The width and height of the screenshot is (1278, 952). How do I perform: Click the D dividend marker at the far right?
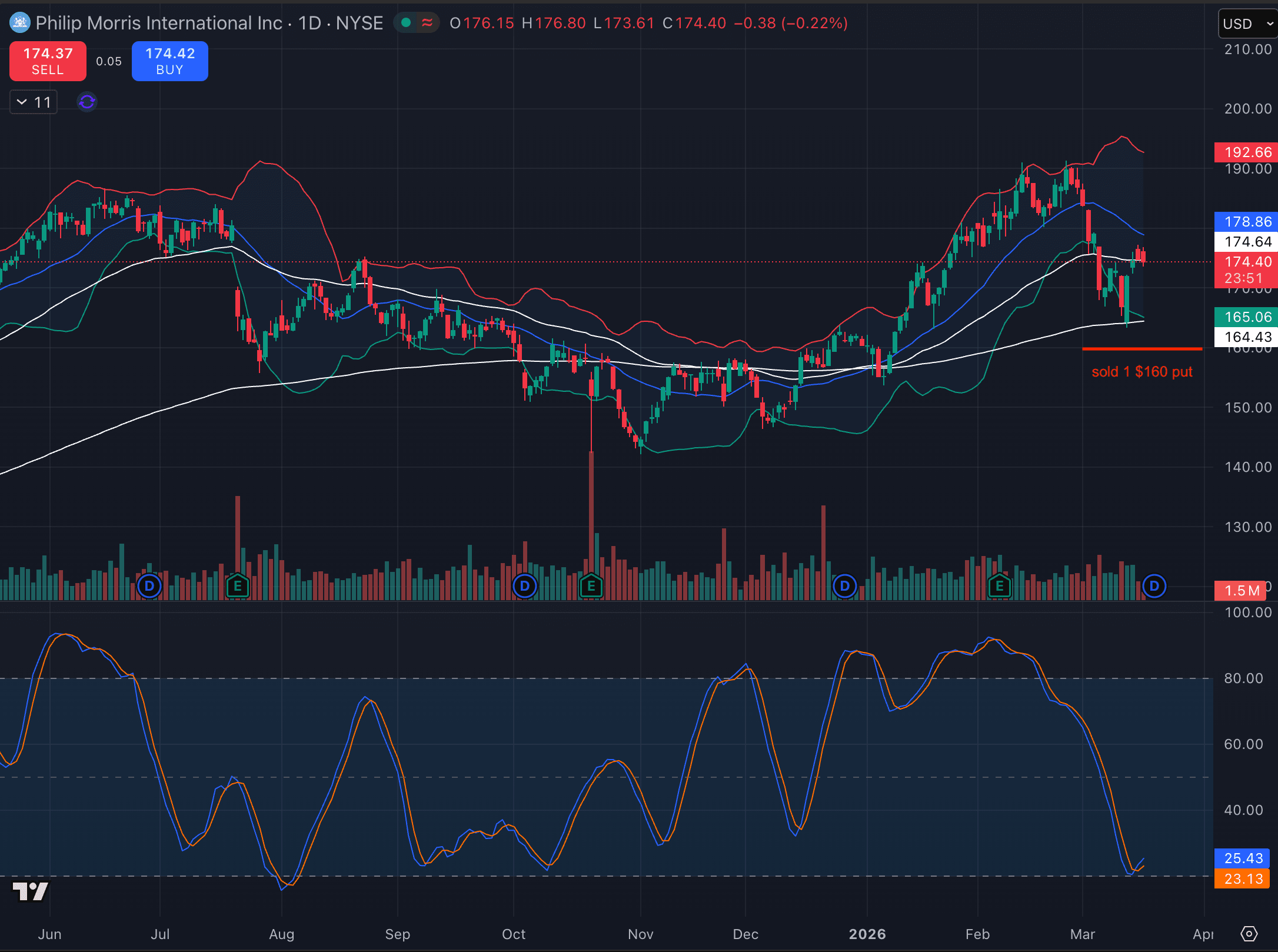1154,585
